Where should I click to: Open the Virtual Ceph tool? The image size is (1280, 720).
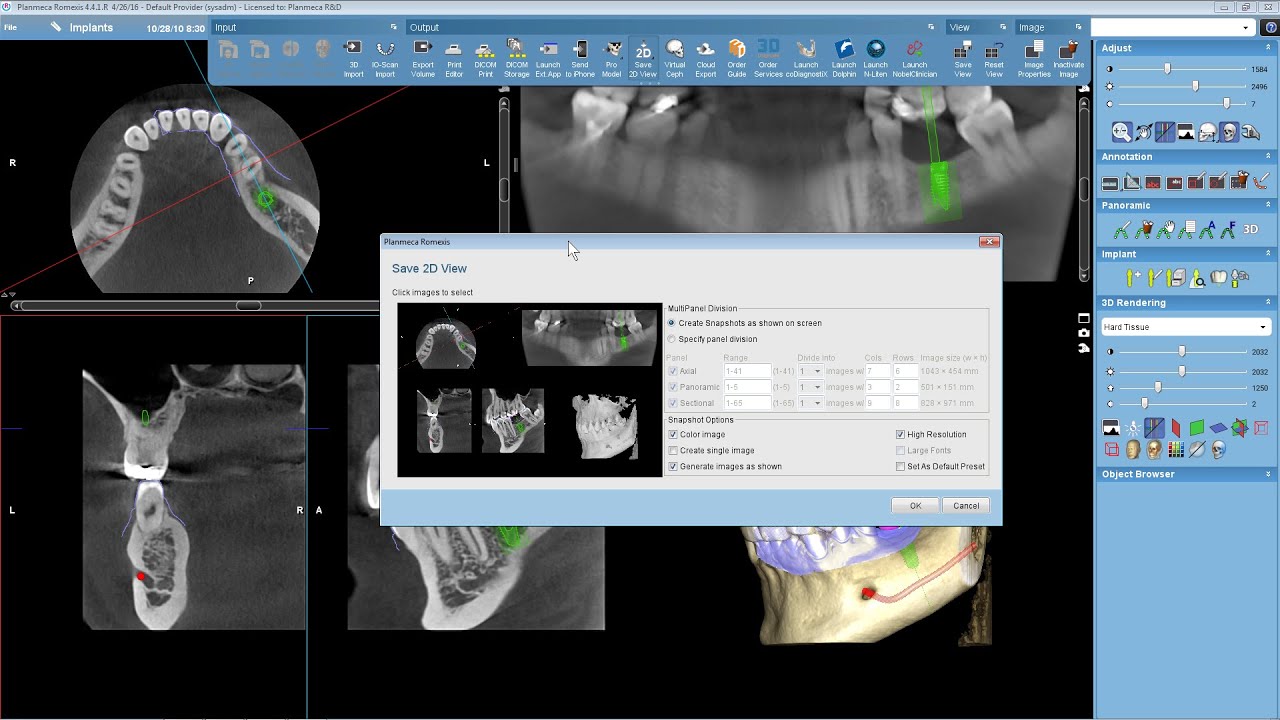coord(675,59)
